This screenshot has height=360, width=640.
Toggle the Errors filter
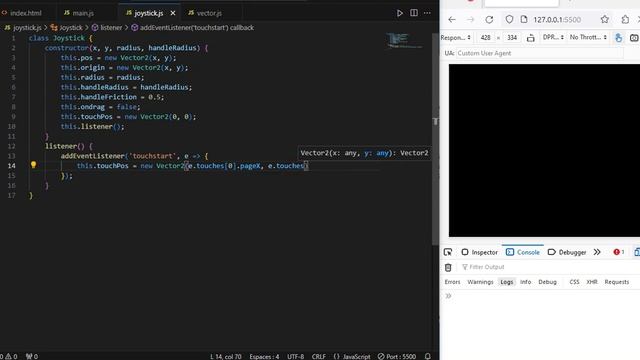[452, 282]
